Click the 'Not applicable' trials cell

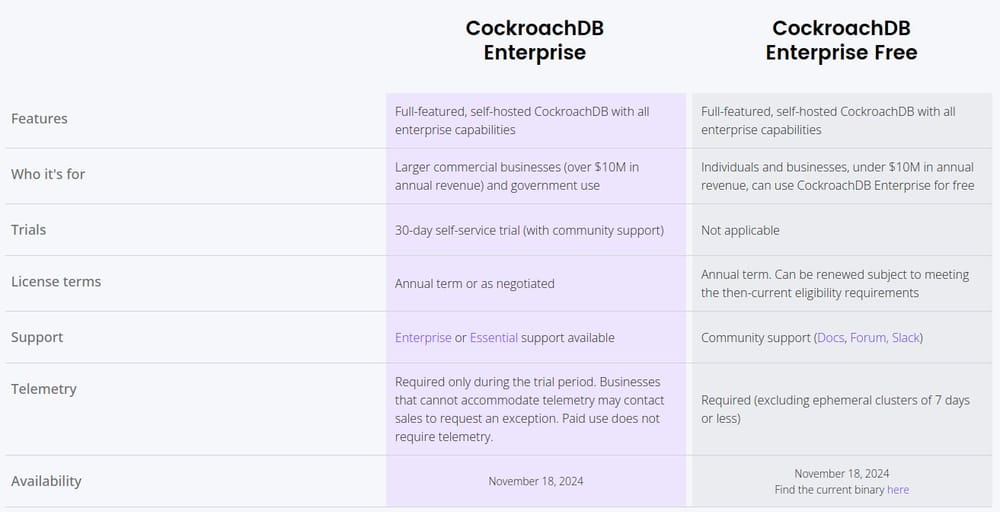point(740,231)
